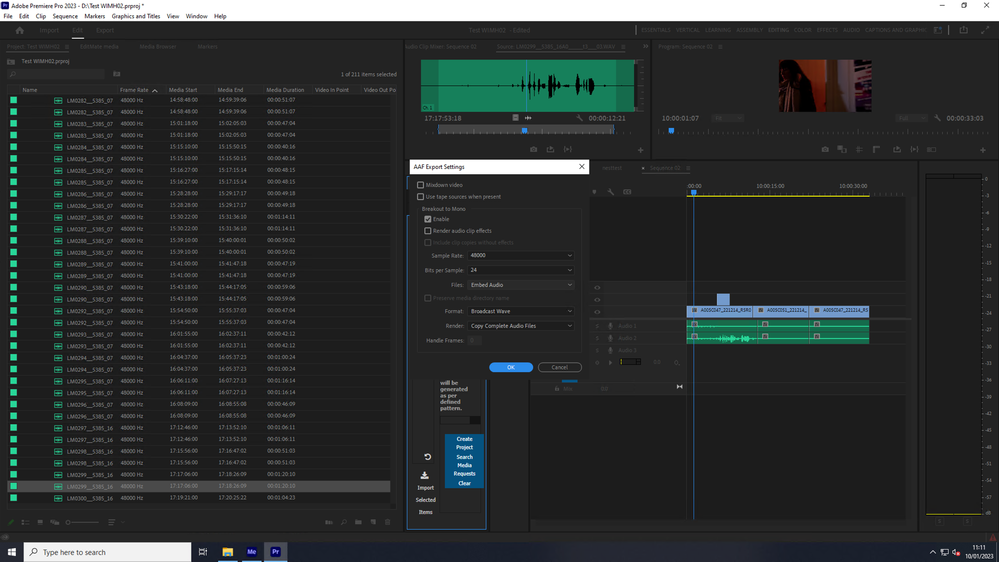Screen dimensions: 999x562
Task: Click Project panel delete trash icon
Action: 387,522
